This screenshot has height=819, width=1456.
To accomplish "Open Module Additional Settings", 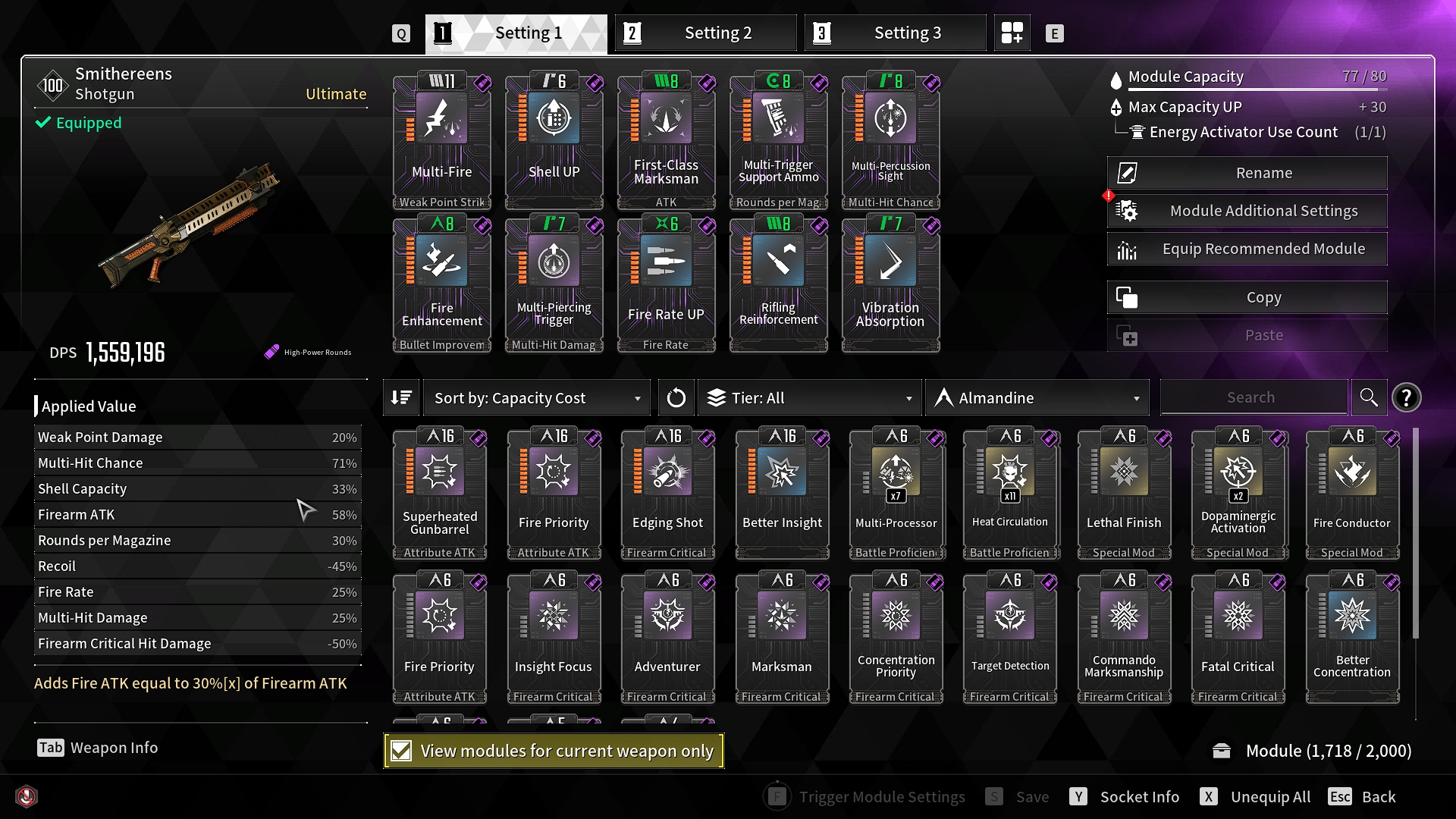I will (1247, 211).
